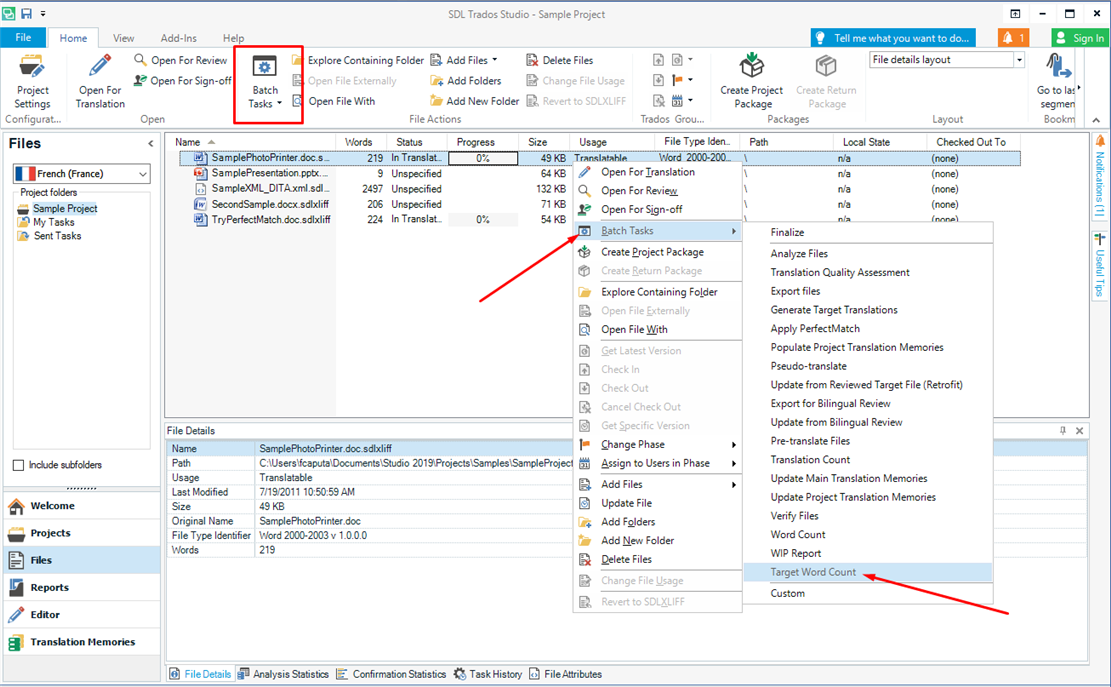Image resolution: width=1111 pixels, height=687 pixels.
Task: Open Project Settings in the ribbon
Action: point(33,81)
